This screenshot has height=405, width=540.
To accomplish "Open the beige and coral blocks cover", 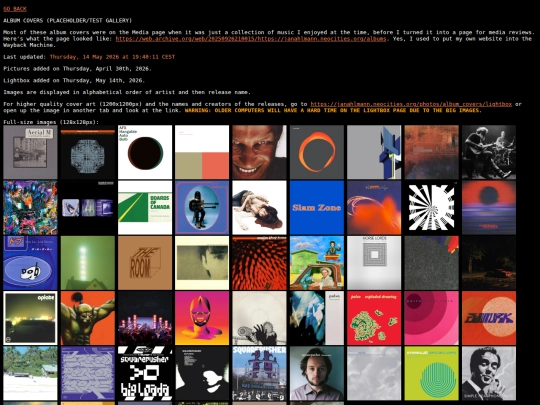I will (202, 152).
